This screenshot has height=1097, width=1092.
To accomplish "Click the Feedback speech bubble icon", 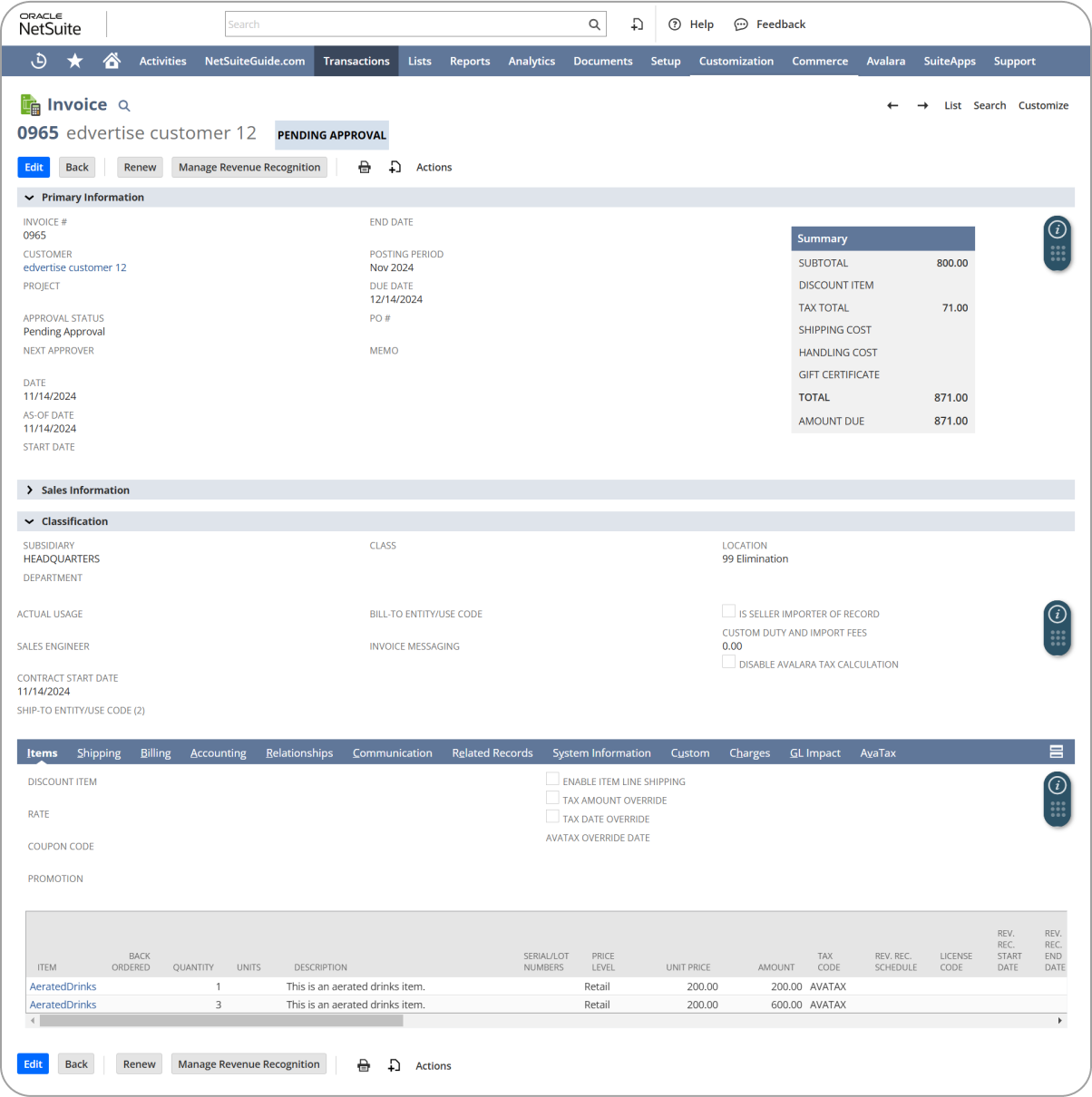I will coord(743,24).
